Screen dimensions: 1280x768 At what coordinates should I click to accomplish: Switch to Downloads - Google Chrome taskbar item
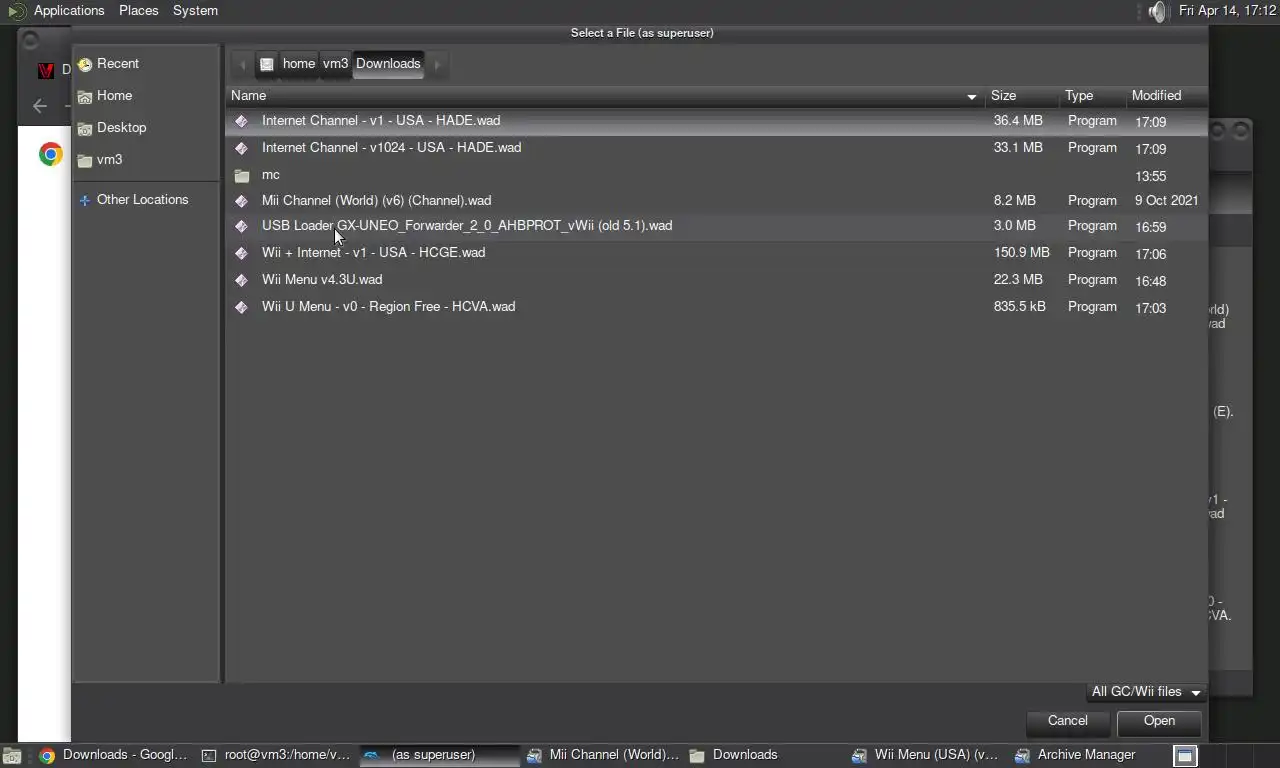(x=114, y=755)
